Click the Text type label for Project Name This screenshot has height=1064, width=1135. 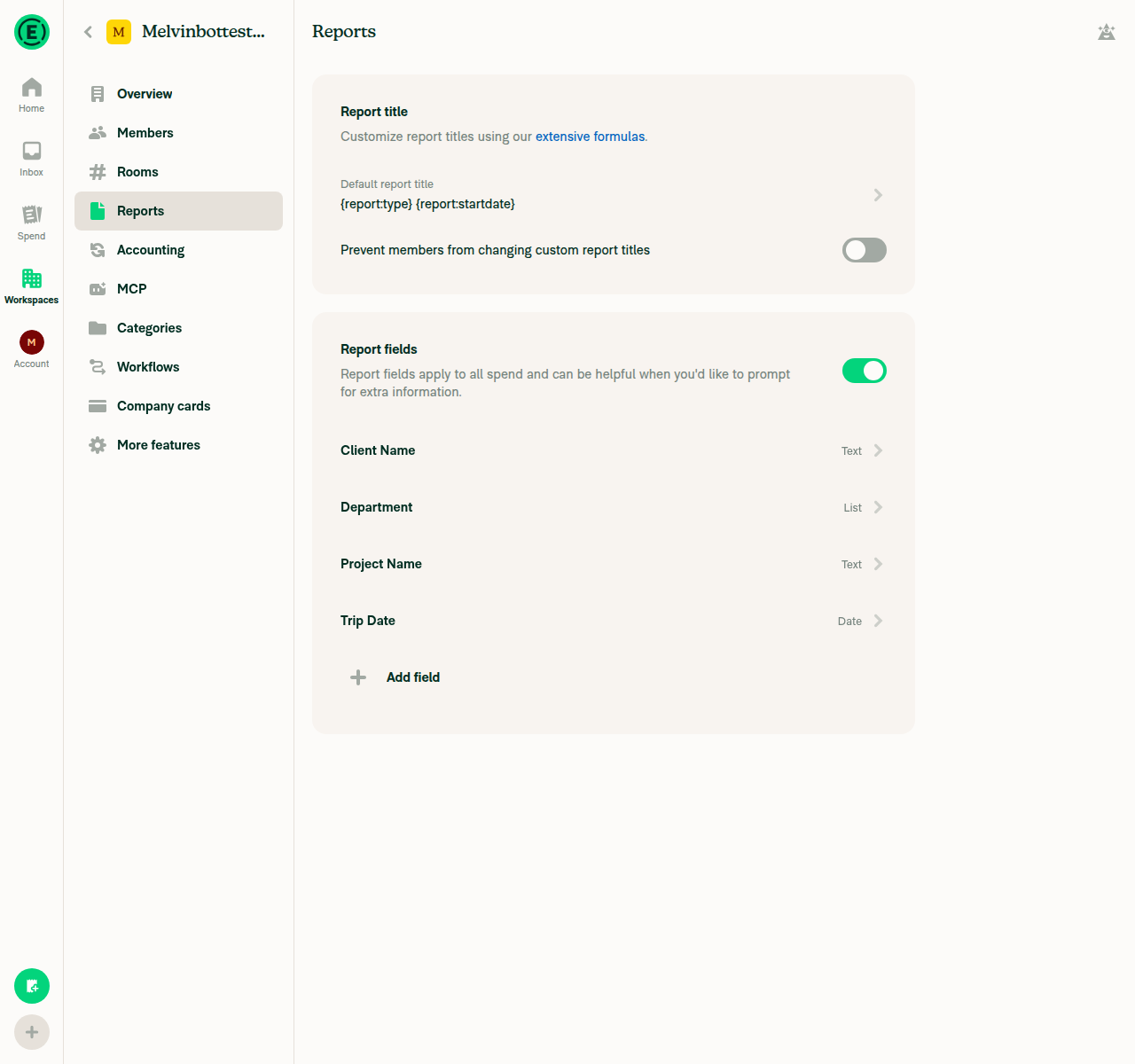click(x=851, y=565)
